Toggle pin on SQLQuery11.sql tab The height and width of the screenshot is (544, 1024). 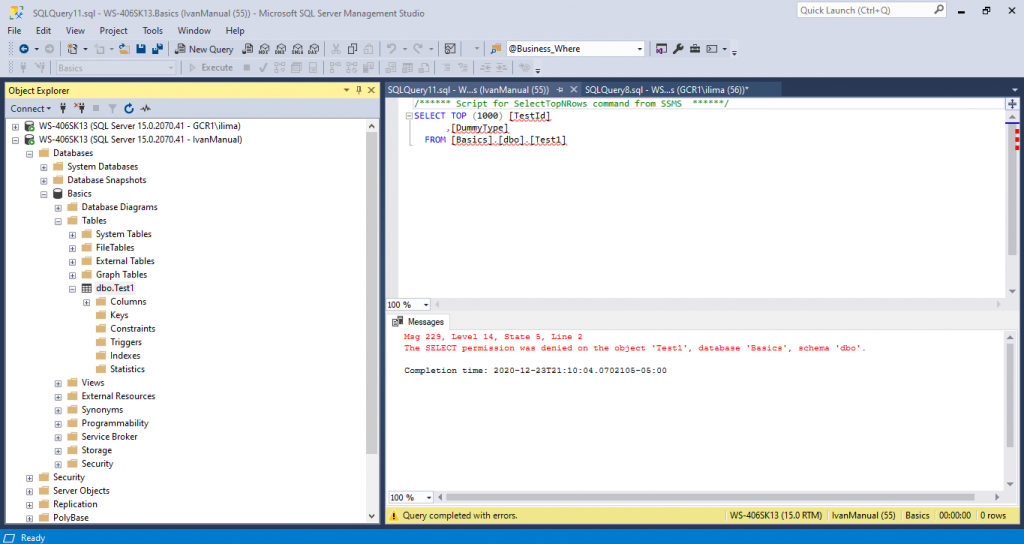pos(560,89)
